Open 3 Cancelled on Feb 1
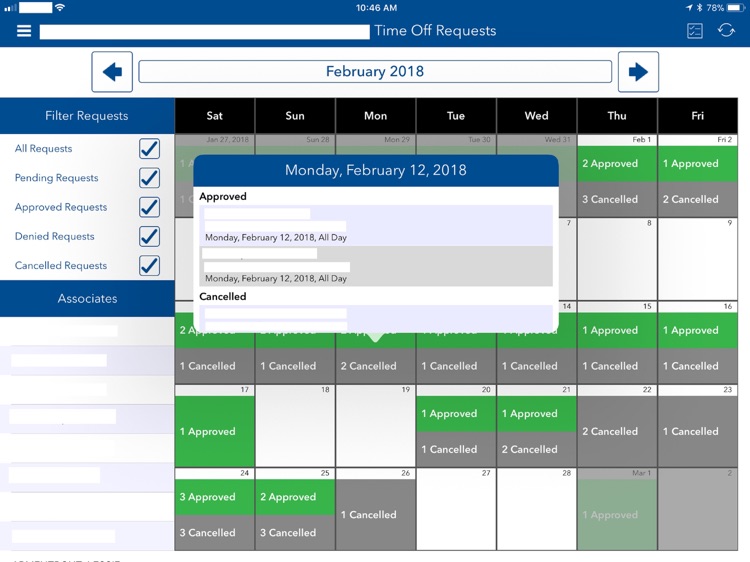The width and height of the screenshot is (750, 562). (x=617, y=199)
